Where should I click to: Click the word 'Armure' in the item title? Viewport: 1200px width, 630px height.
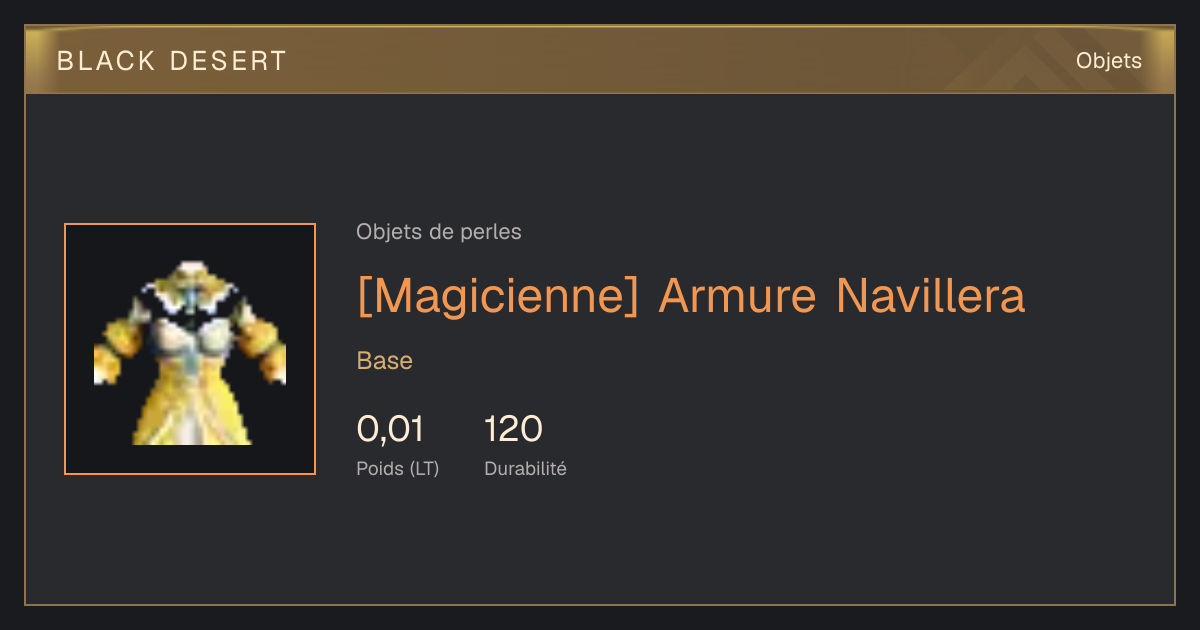736,296
